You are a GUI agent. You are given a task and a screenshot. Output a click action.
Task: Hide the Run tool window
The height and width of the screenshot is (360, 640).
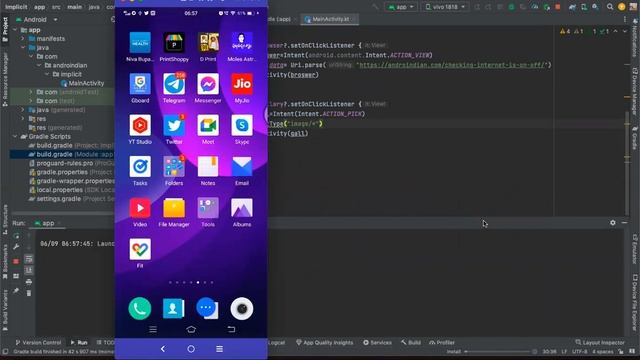click(624, 223)
